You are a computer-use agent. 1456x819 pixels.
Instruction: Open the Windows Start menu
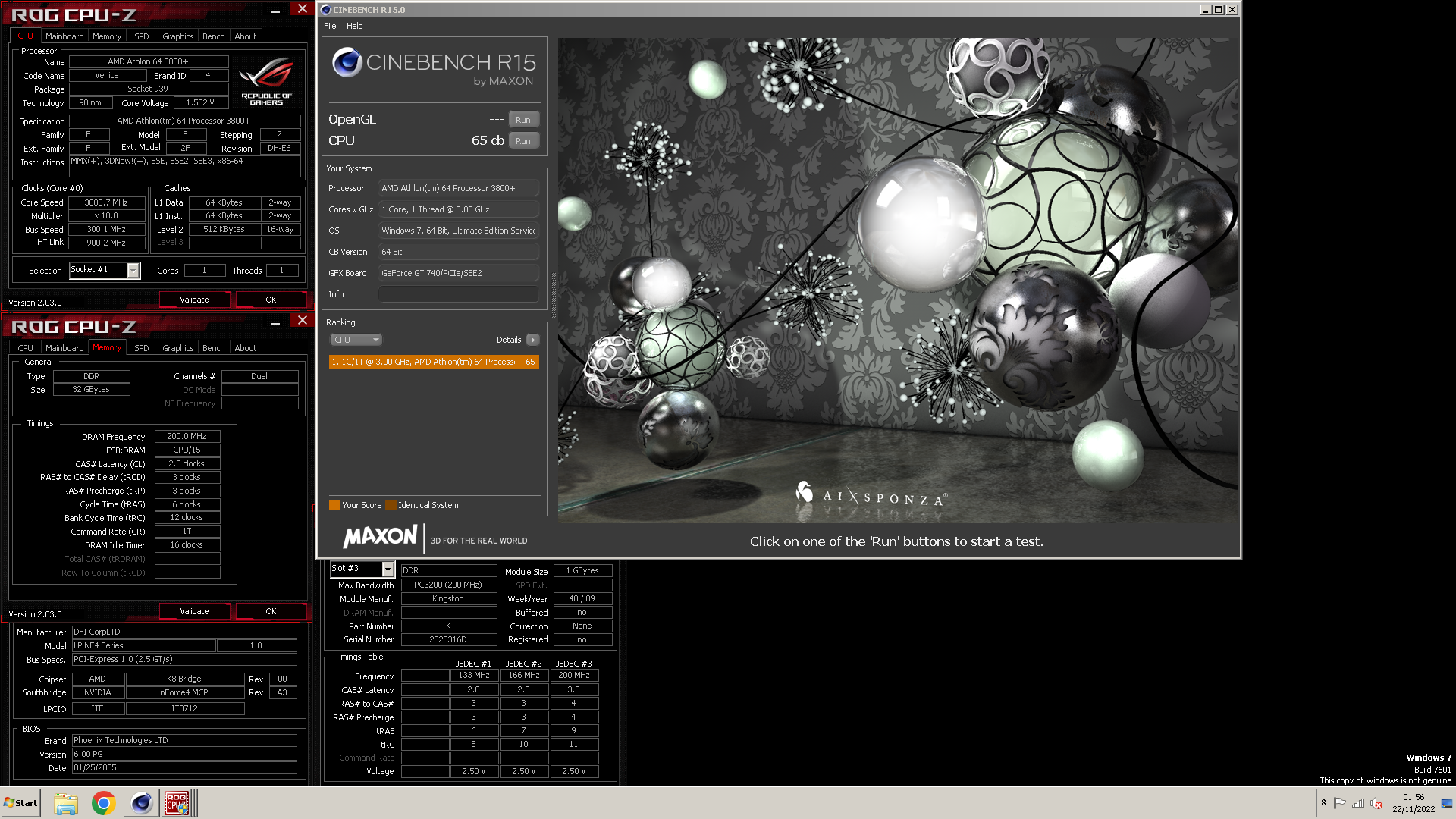click(x=21, y=803)
